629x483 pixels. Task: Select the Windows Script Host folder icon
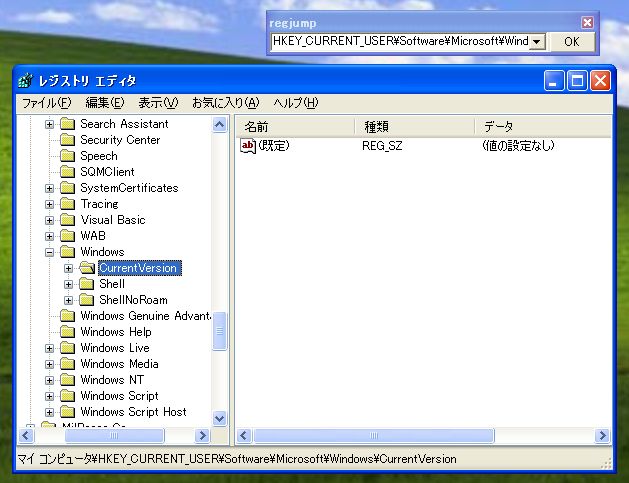point(67,412)
